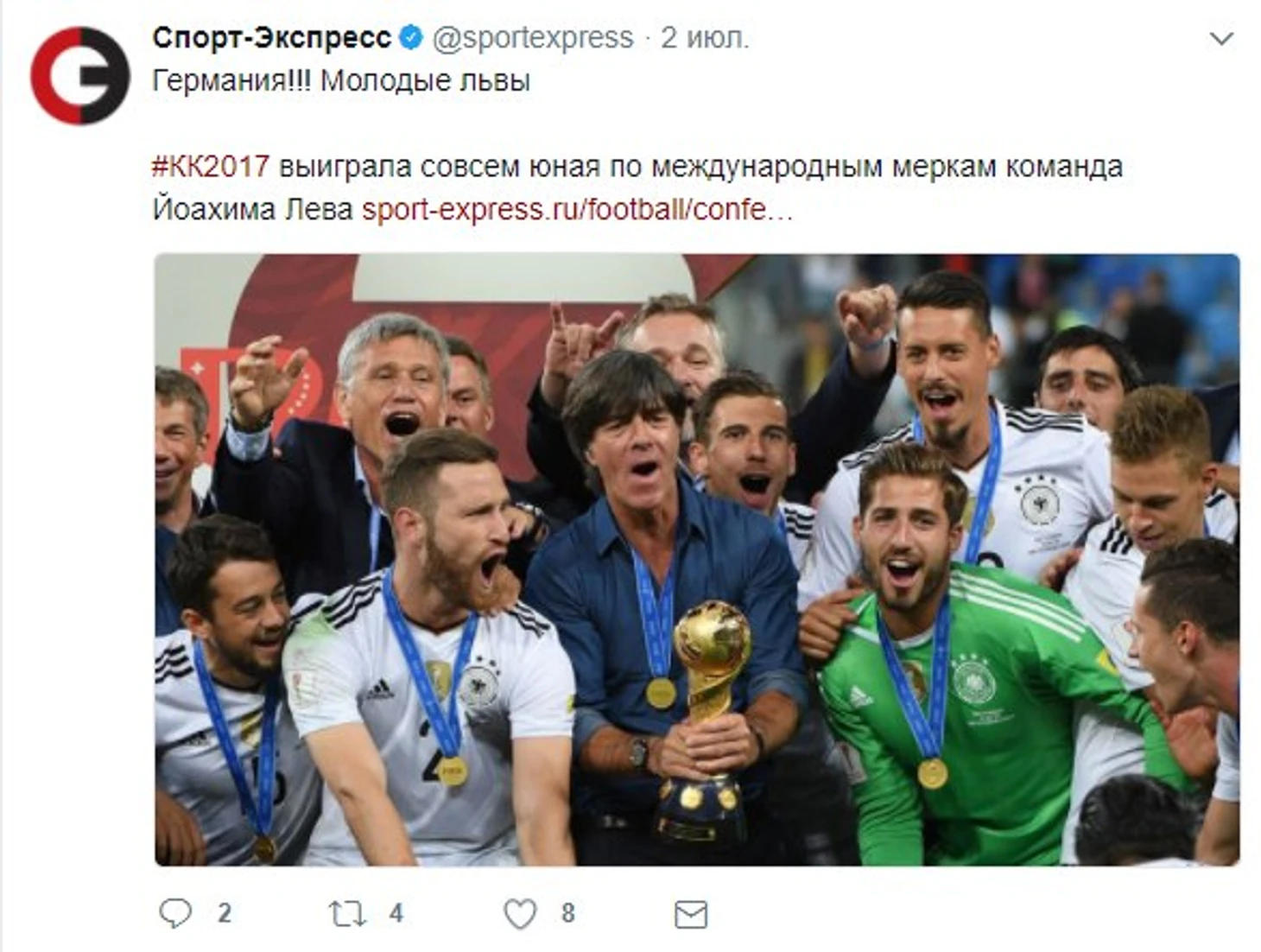Click the blue verified badge
Image resolution: width=1261 pixels, height=952 pixels.
[x=411, y=38]
